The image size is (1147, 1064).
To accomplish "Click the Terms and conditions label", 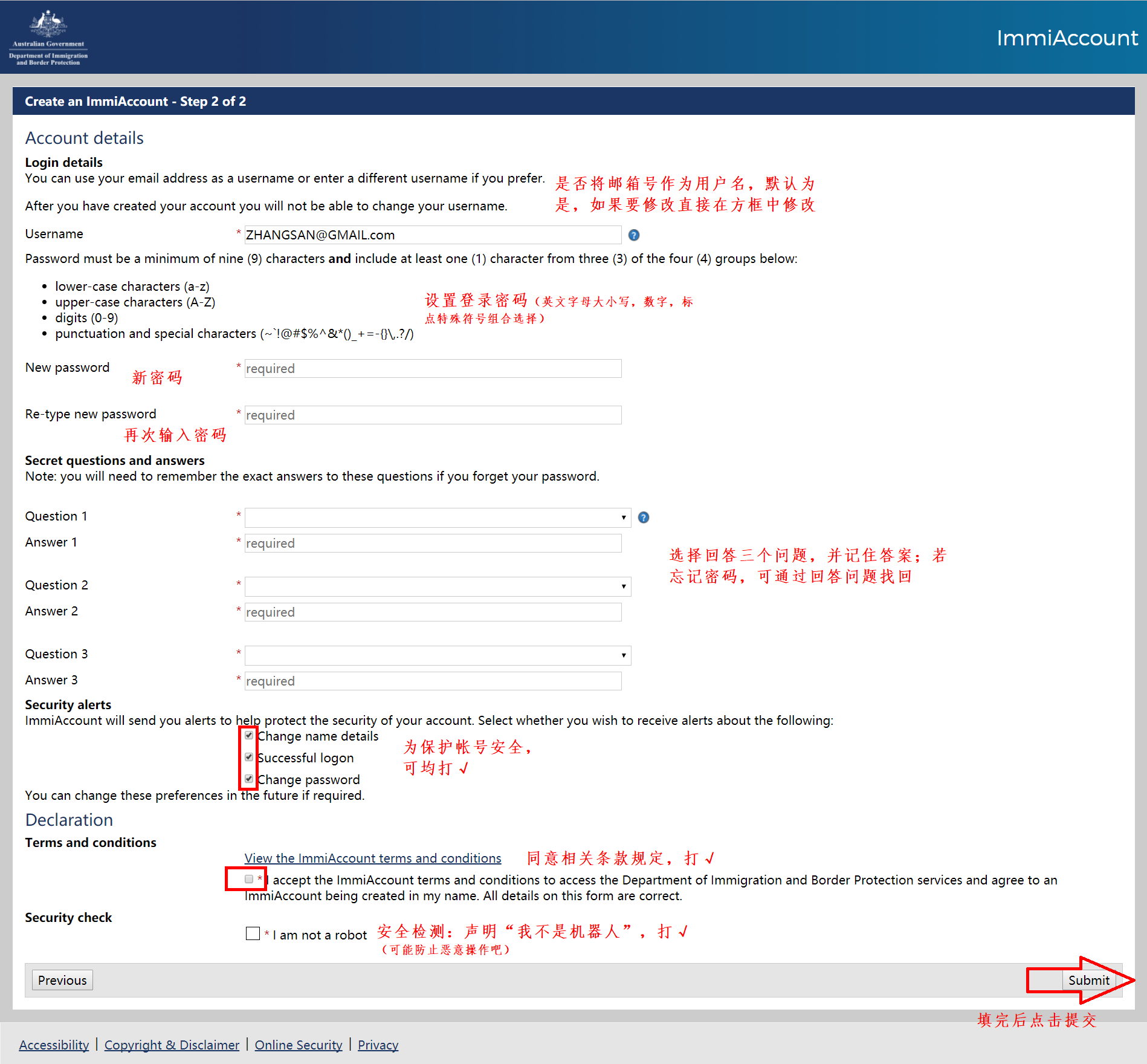I will click(x=91, y=843).
